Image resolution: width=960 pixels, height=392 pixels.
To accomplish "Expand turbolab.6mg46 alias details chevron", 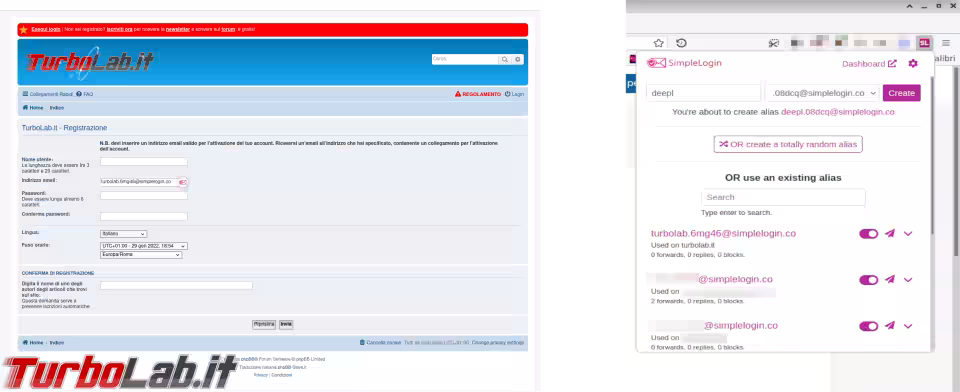I will (x=908, y=233).
